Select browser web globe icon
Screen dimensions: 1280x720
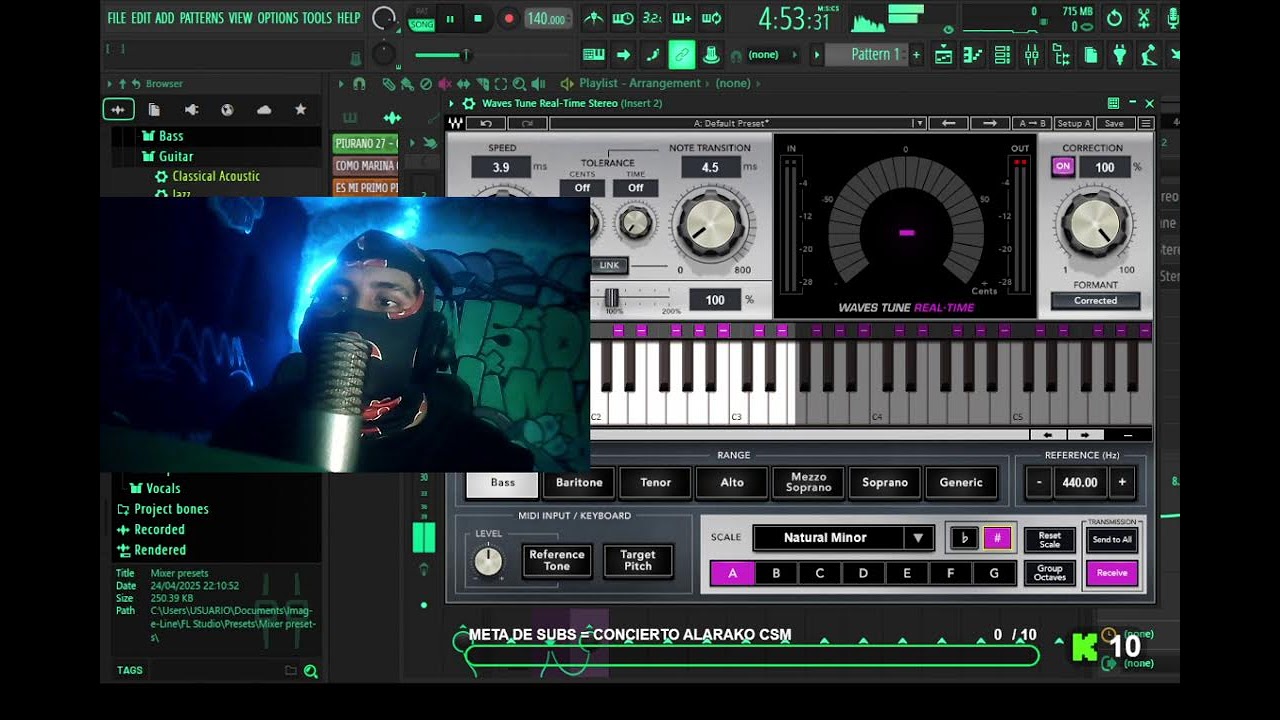click(228, 110)
